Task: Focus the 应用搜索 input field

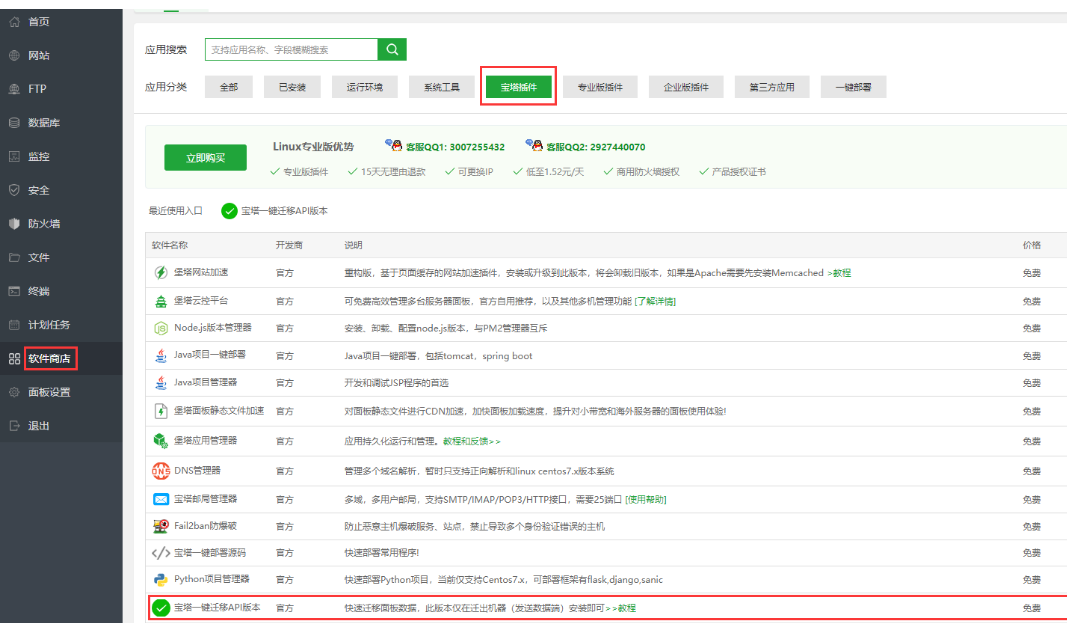Action: coord(291,49)
